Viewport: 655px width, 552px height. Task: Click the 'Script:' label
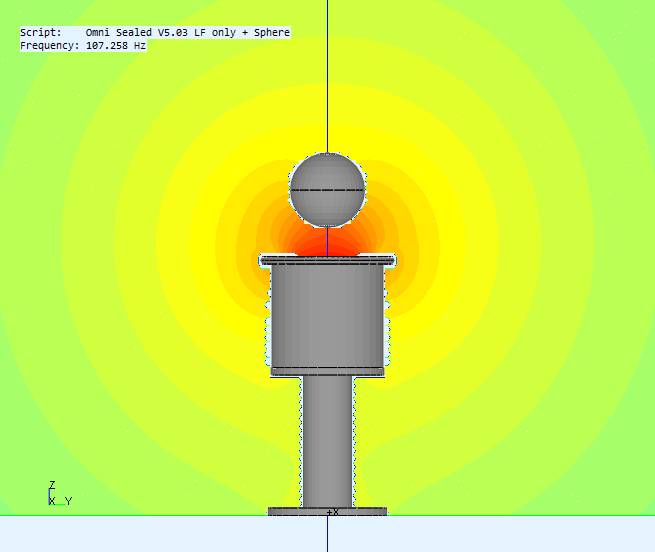pos(41,33)
